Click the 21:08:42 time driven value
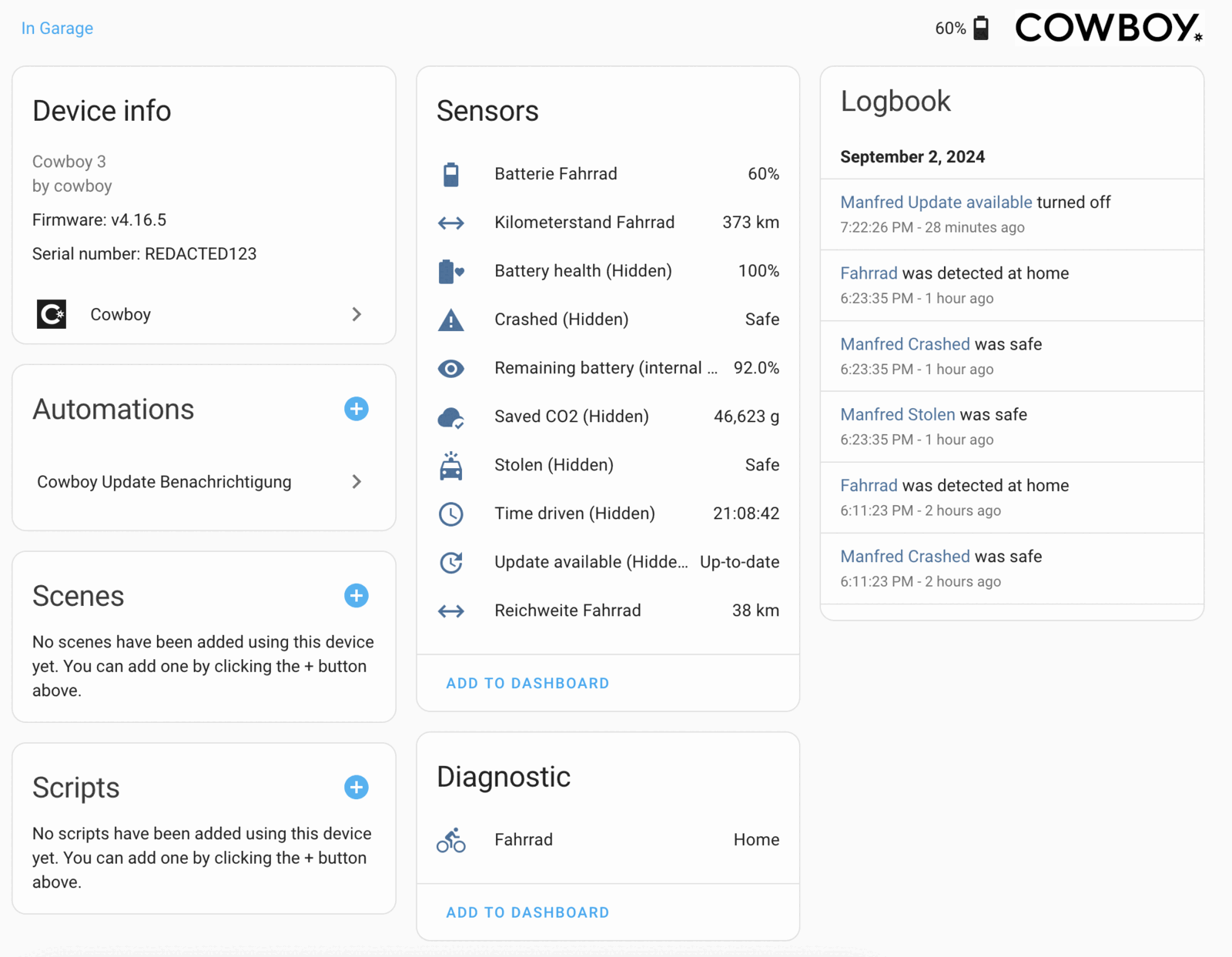 746,514
